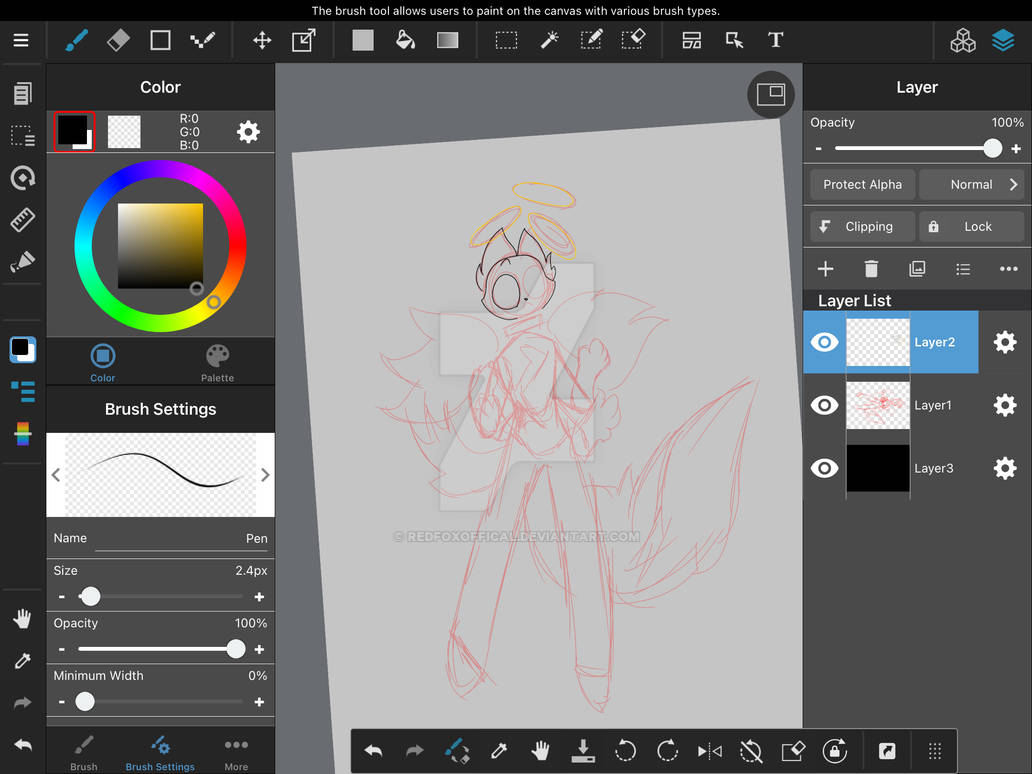Select the Brush tool in top toolbar
Screen dimensions: 1032x774
tap(76, 40)
